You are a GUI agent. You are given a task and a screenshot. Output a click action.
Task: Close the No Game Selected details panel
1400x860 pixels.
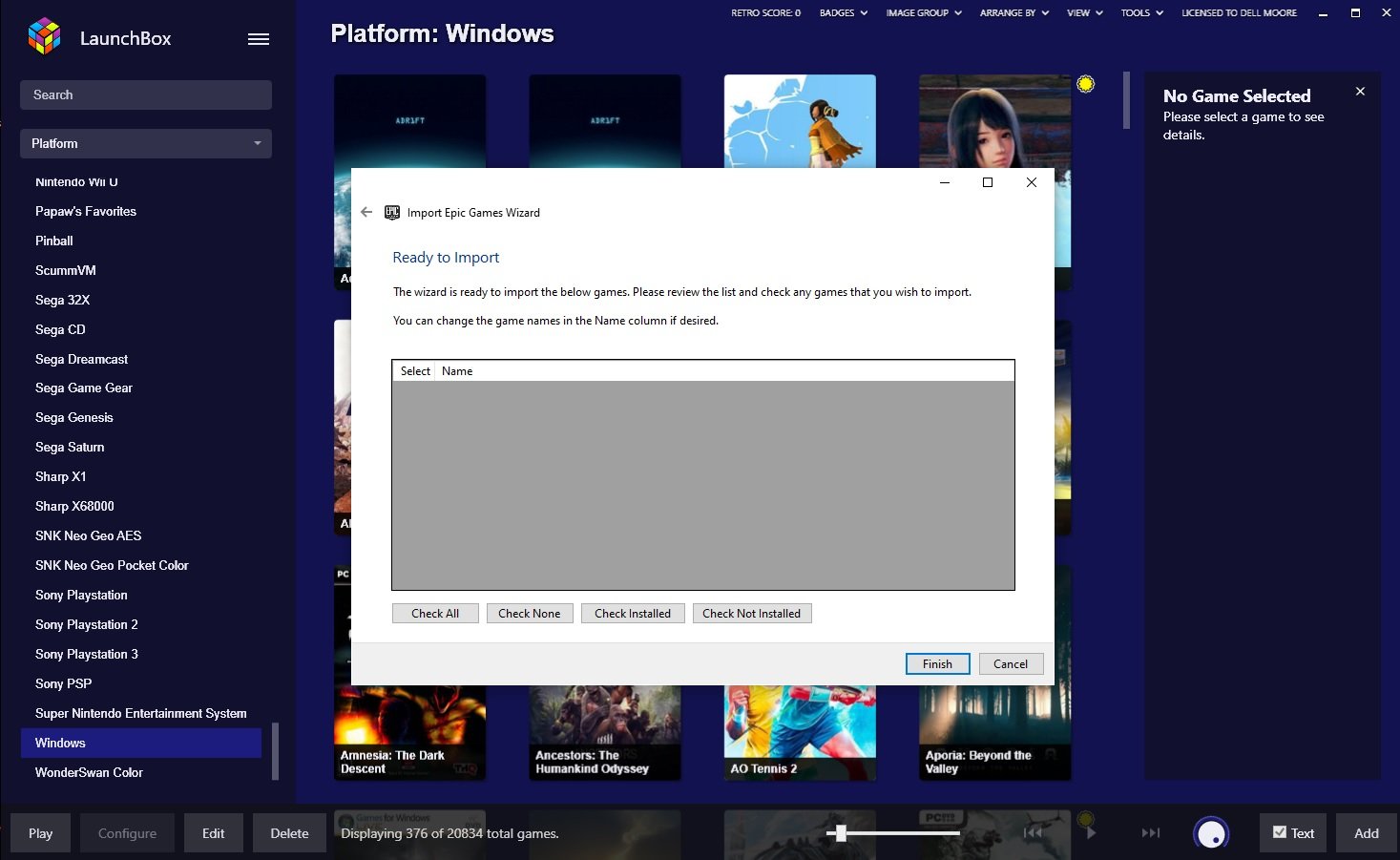[1360, 92]
